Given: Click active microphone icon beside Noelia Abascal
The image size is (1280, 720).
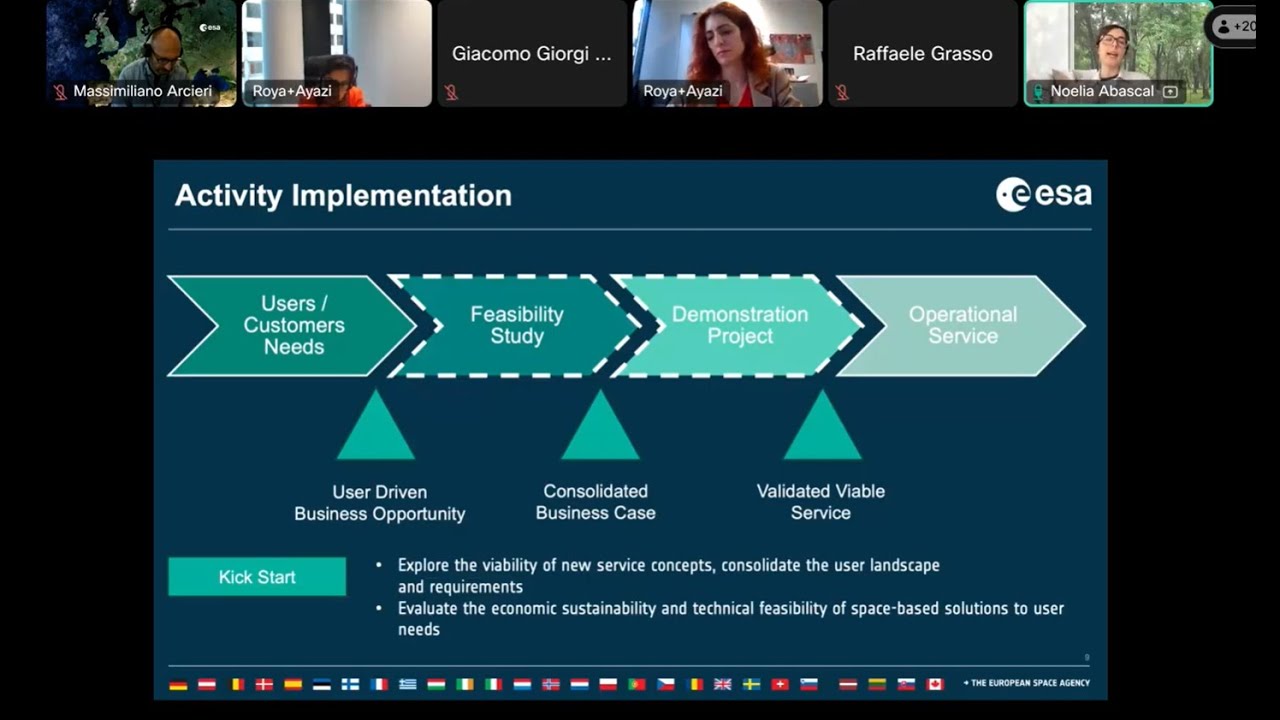Looking at the screenshot, I should 1039,92.
